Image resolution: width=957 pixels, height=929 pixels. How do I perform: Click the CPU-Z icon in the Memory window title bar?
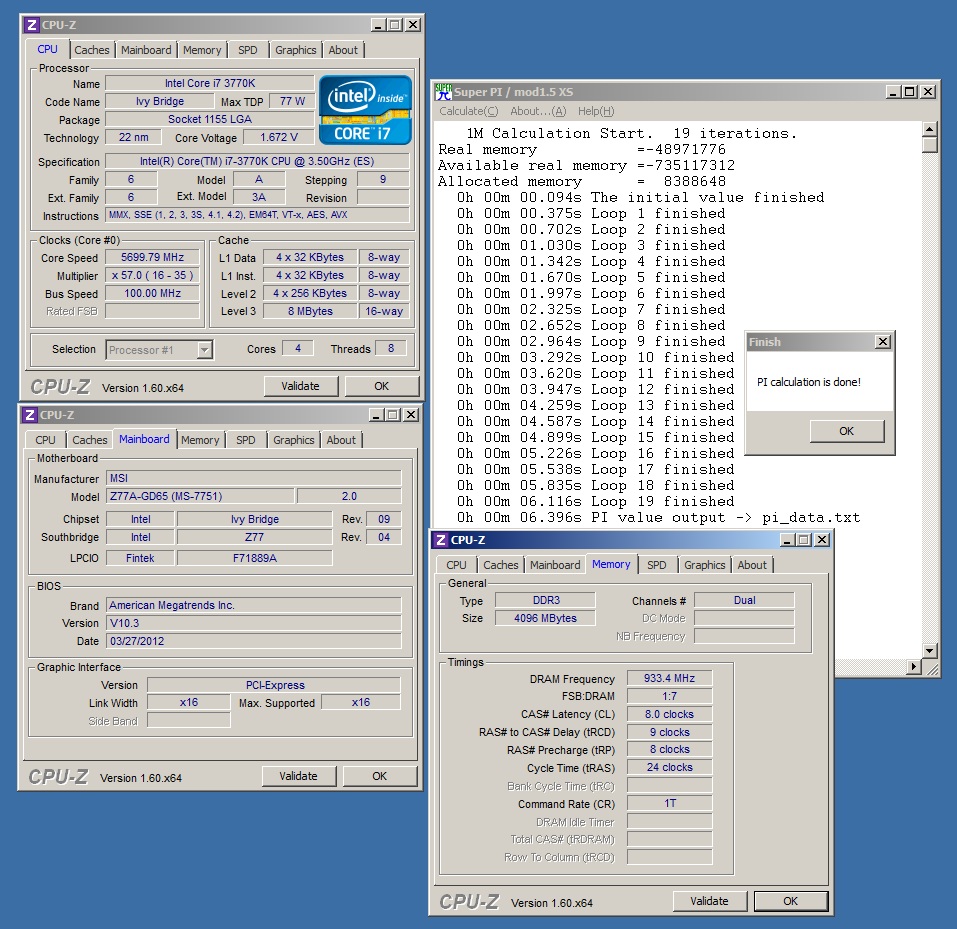click(x=440, y=540)
